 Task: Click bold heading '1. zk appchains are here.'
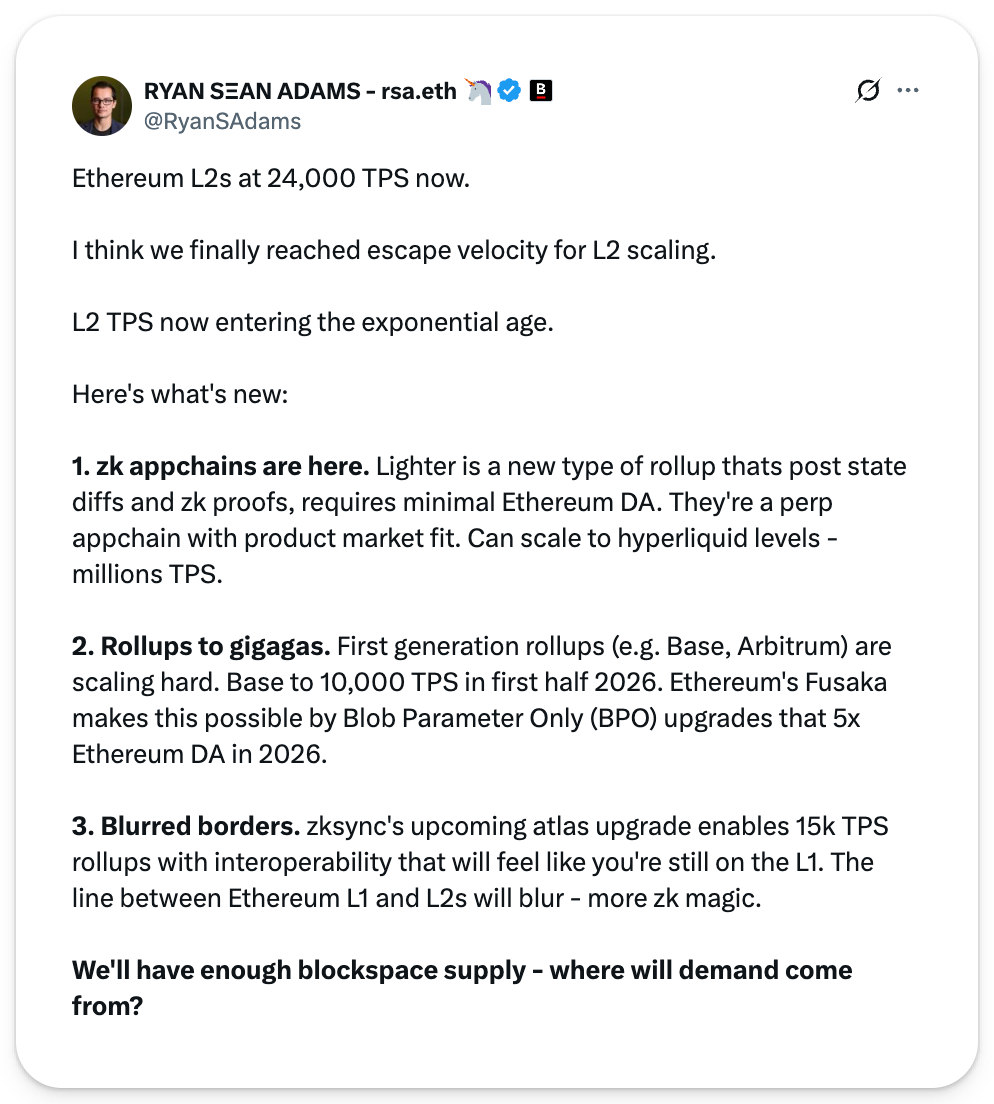pos(221,466)
